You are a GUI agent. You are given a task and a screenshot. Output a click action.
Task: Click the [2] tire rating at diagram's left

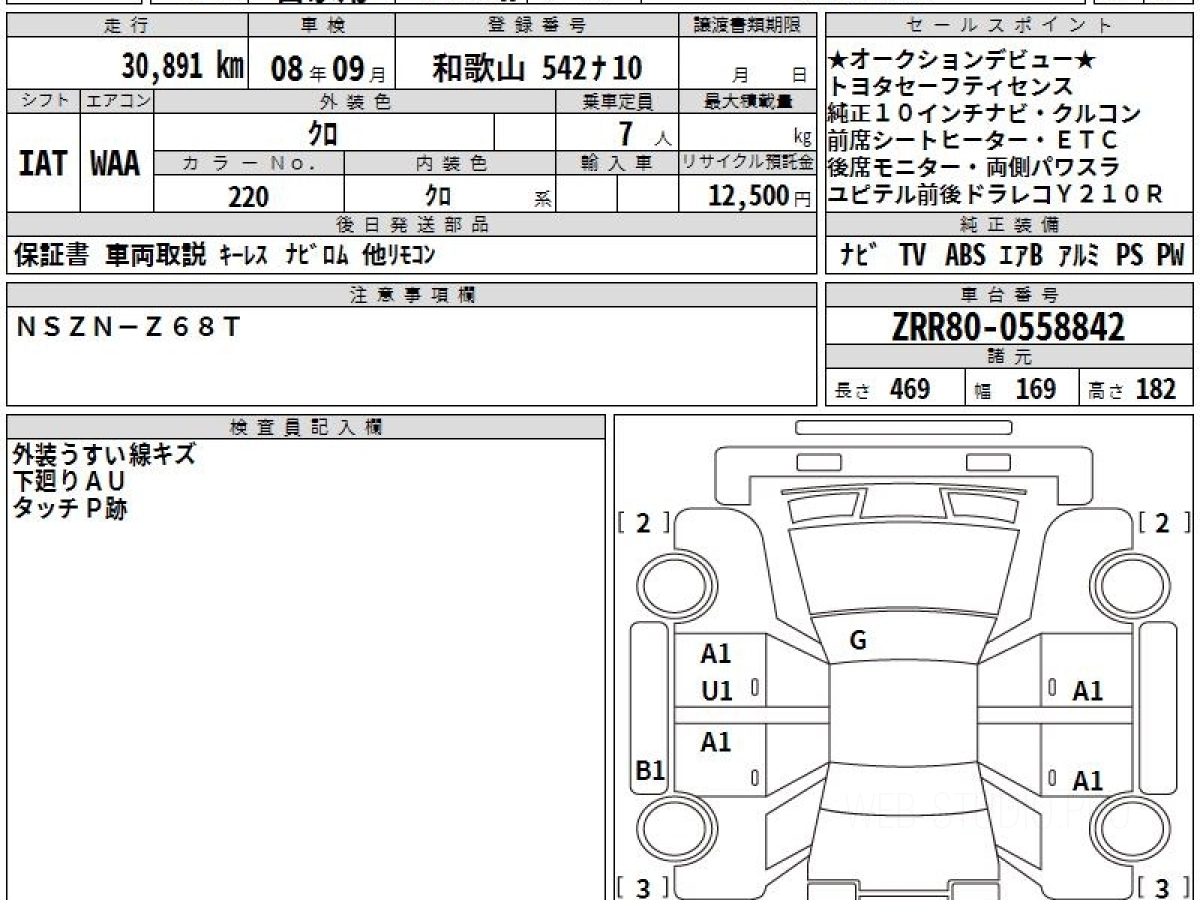click(x=643, y=521)
